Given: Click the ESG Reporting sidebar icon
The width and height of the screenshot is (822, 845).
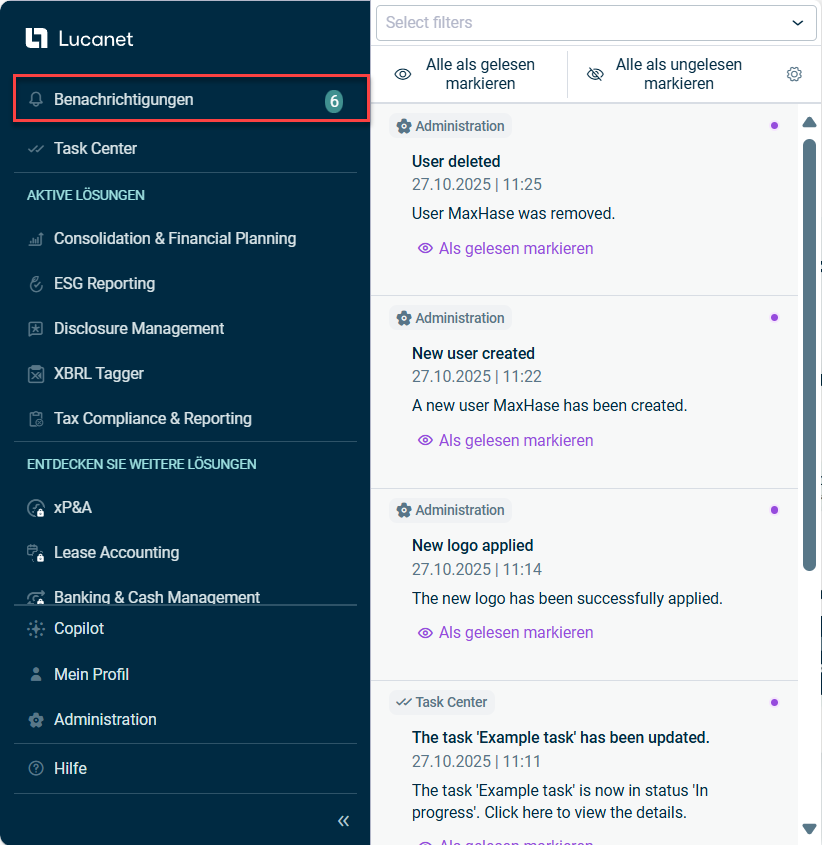Looking at the screenshot, I should (x=36, y=284).
